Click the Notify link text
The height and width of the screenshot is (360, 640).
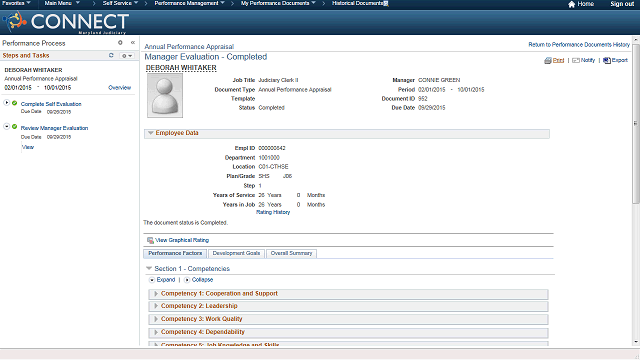[x=588, y=60]
